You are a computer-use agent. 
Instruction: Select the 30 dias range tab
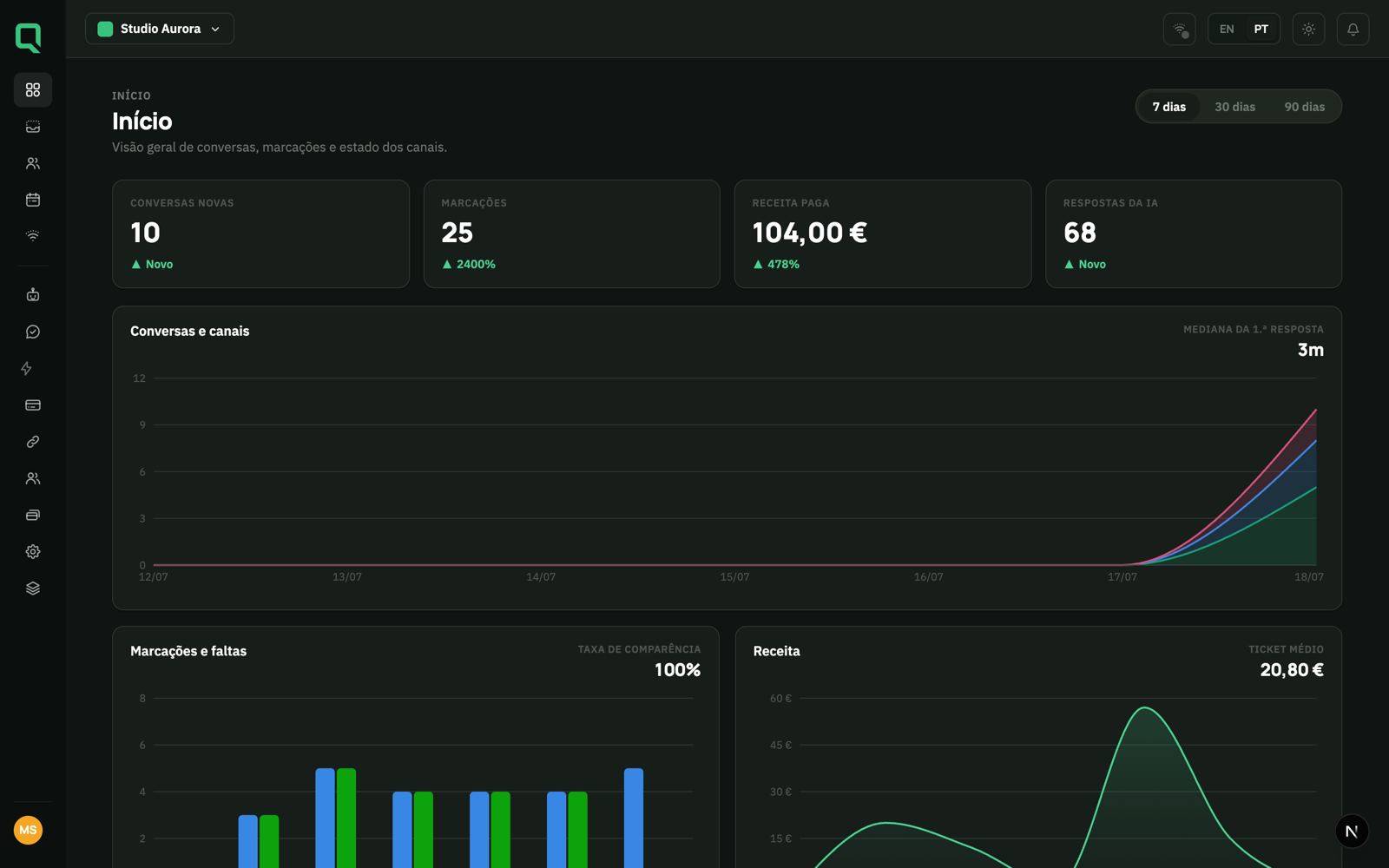[x=1234, y=107]
